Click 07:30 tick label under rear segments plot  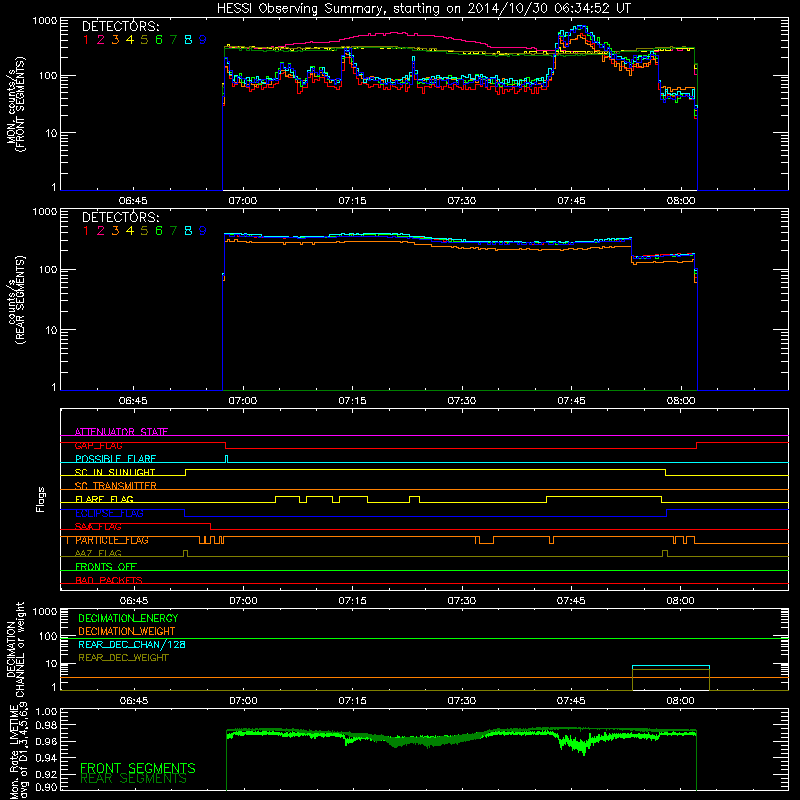pyautogui.click(x=462, y=401)
